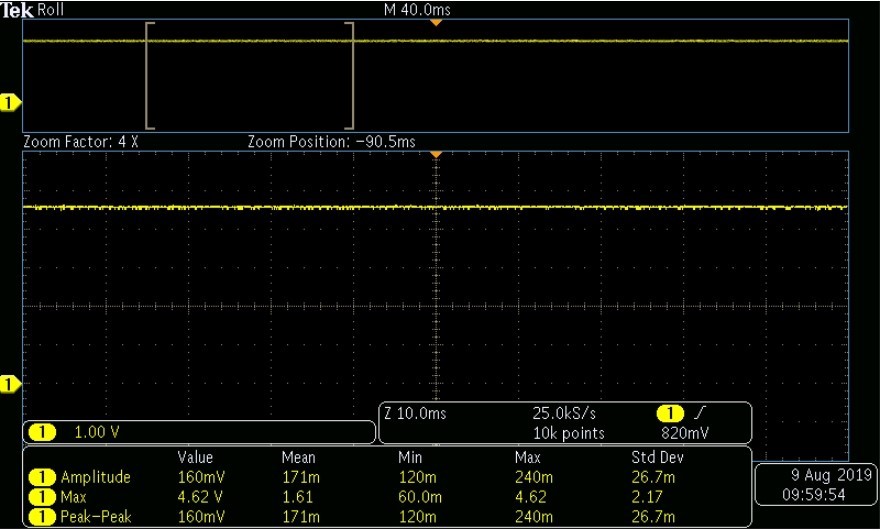Click the rising edge trigger slope icon
The height and width of the screenshot is (531, 880).
click(x=699, y=414)
